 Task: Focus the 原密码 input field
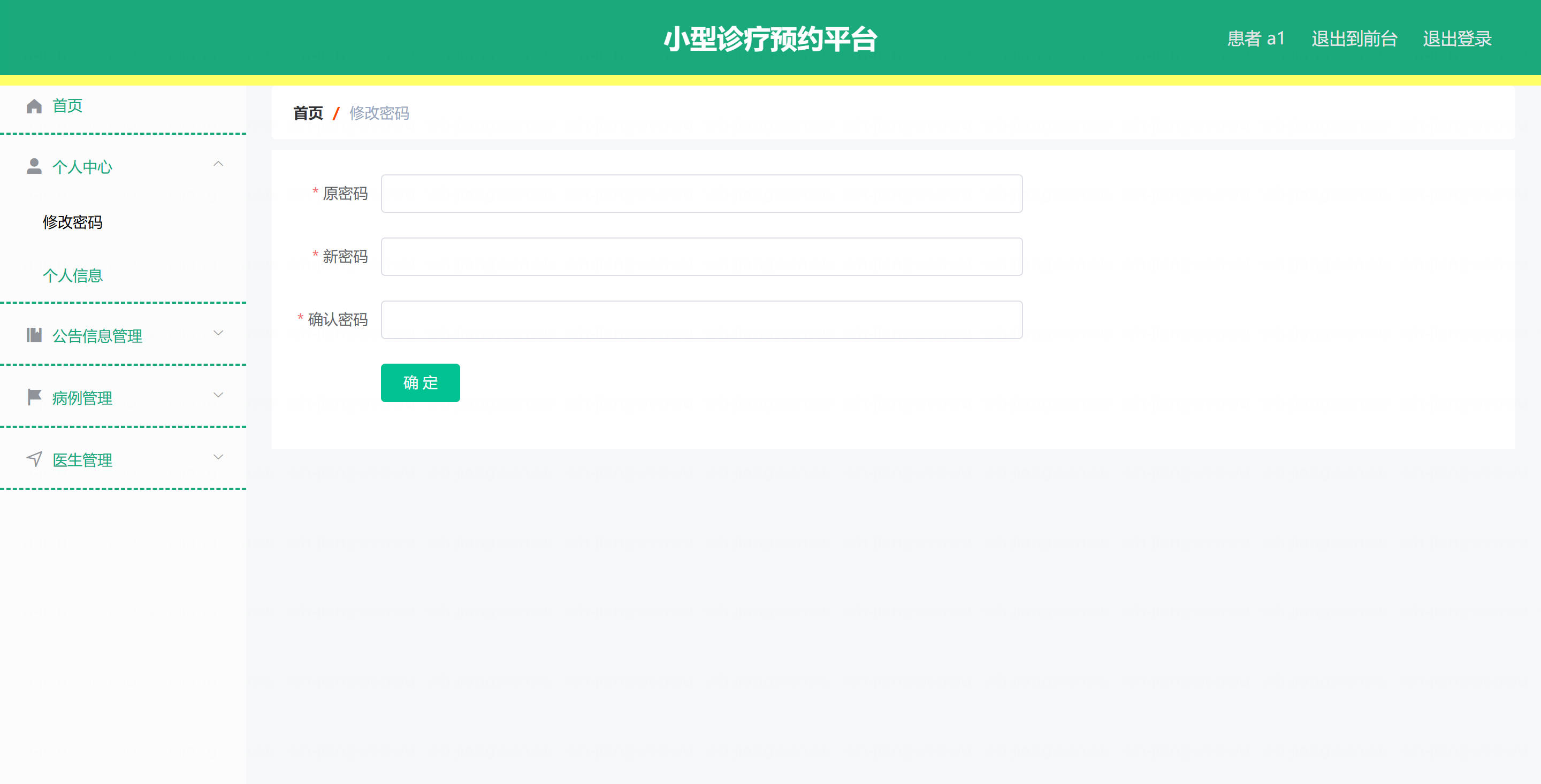(701, 194)
